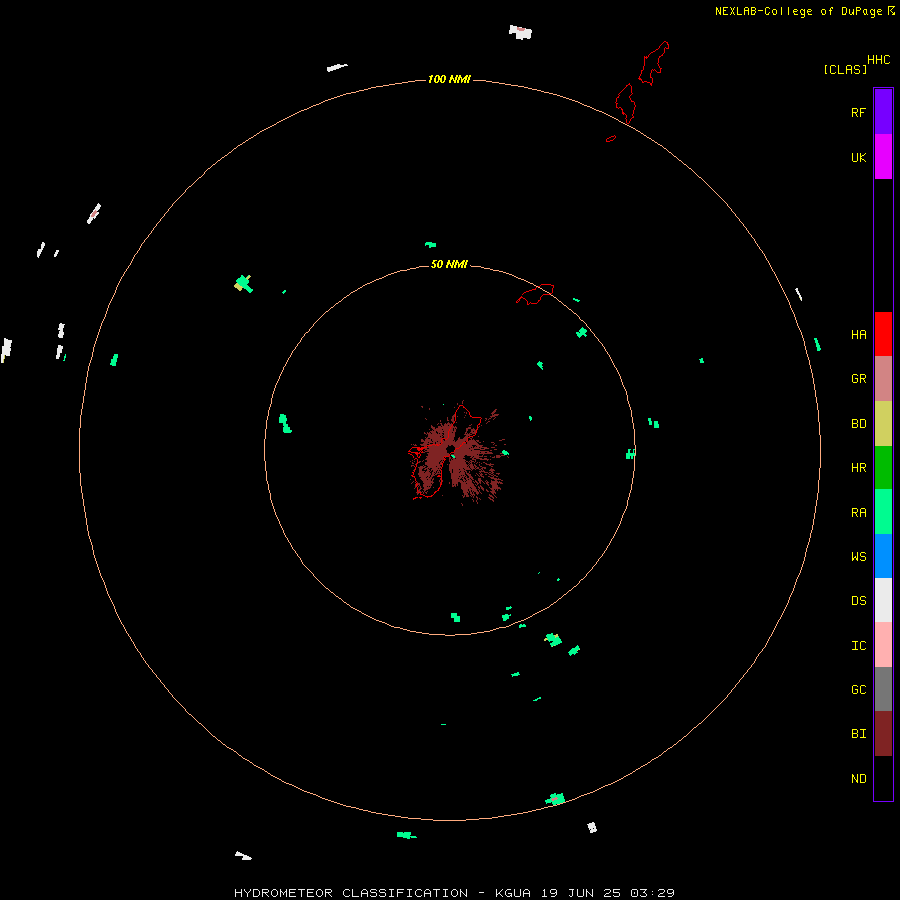
Task: Click the gray GC color swatch
Action: click(883, 689)
